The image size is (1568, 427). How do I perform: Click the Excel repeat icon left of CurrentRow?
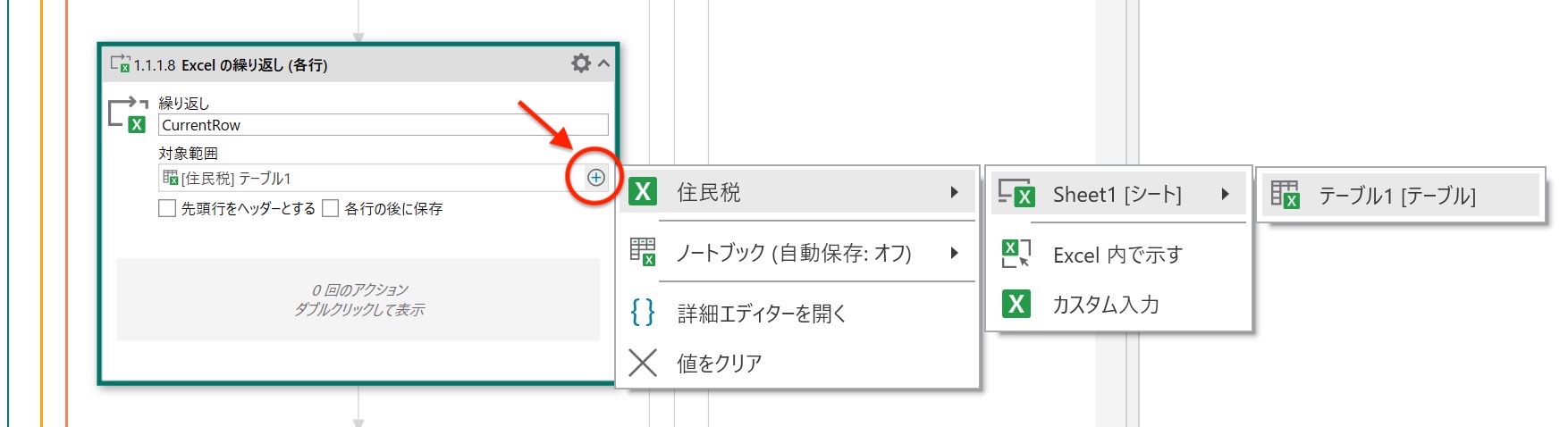(x=128, y=115)
